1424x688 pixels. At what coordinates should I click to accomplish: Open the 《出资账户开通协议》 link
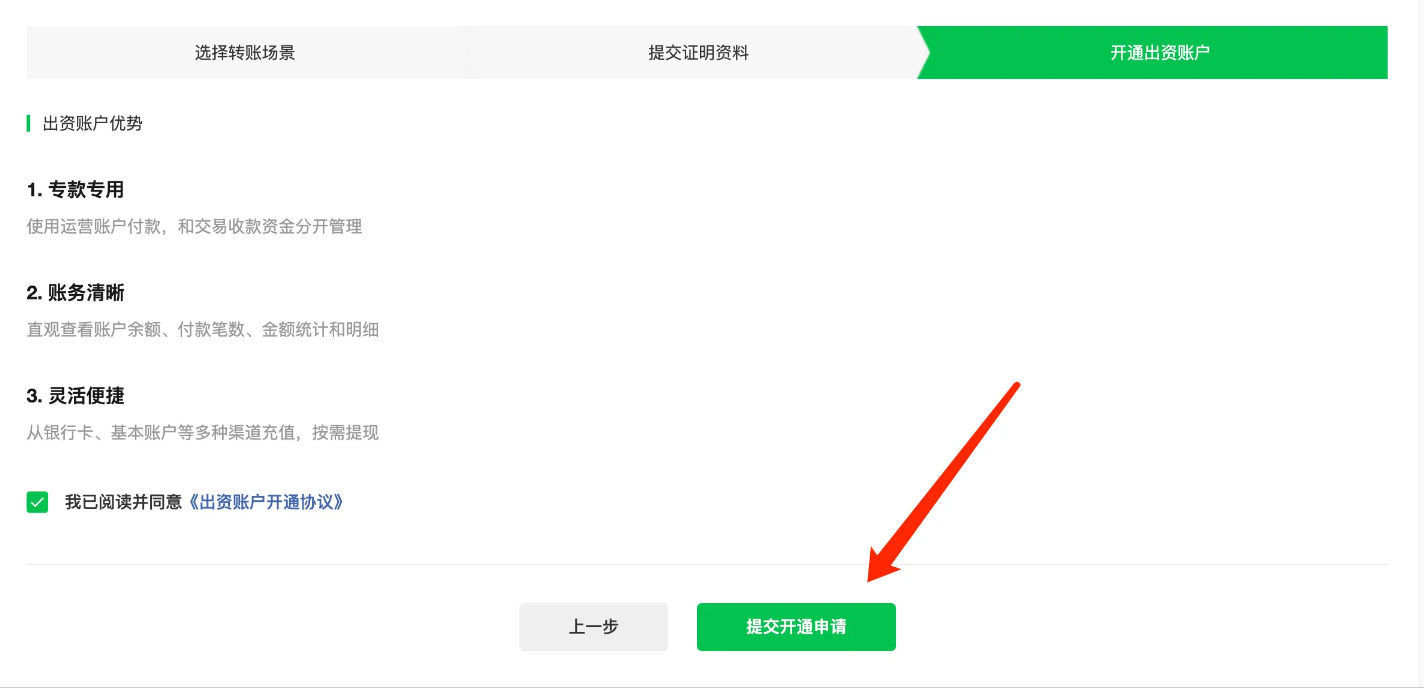(x=266, y=502)
